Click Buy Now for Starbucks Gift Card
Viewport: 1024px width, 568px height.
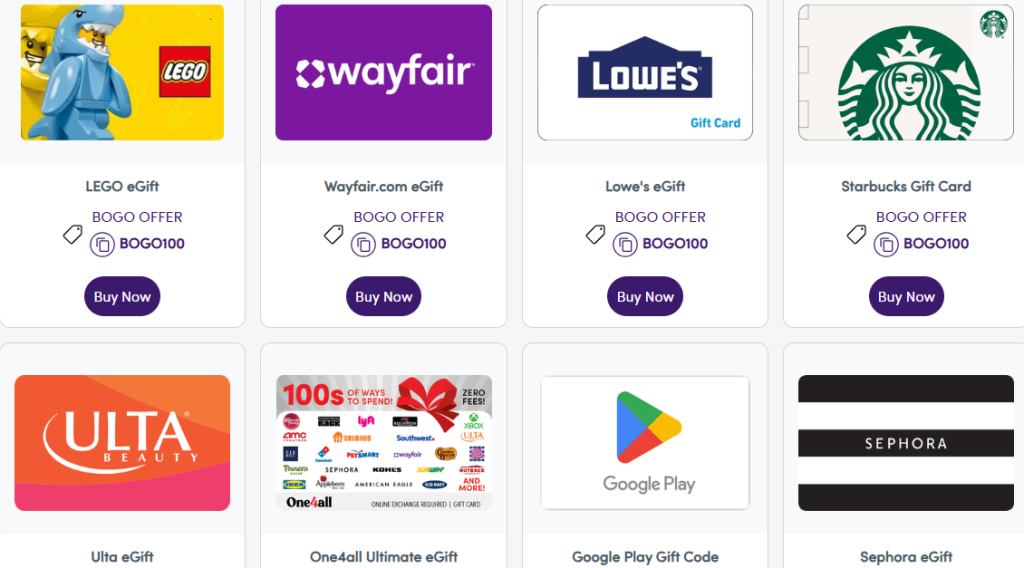[x=906, y=296]
